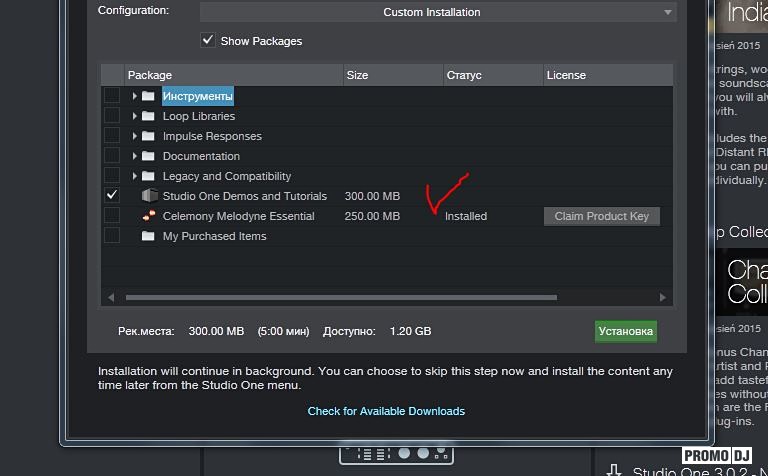Tick the Celemony Melodyne Essential checkbox
Screen dimensions: 768x476
(112, 215)
